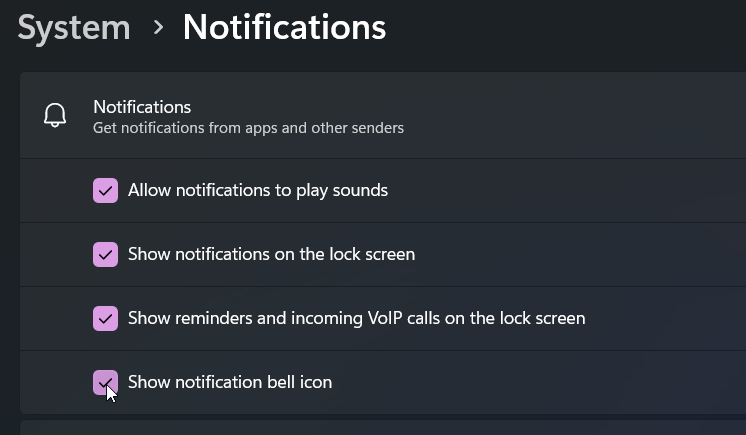Click the bell icon beside Notifications
Image resolution: width=746 pixels, height=435 pixels.
(55, 115)
